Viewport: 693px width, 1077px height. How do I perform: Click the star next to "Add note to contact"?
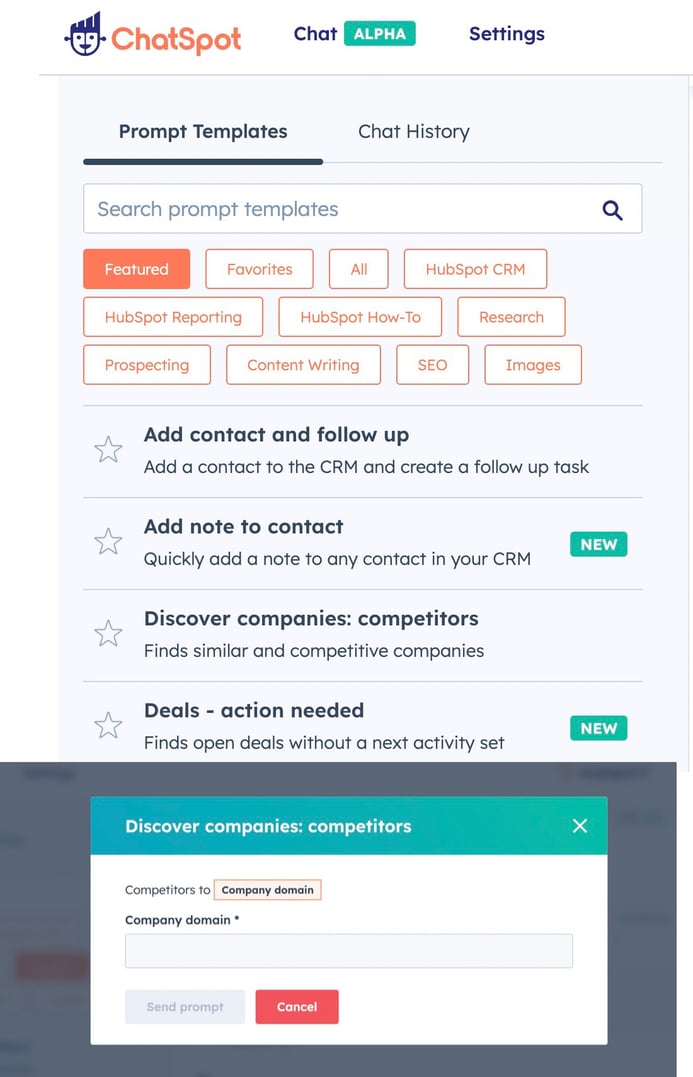pyautogui.click(x=108, y=541)
